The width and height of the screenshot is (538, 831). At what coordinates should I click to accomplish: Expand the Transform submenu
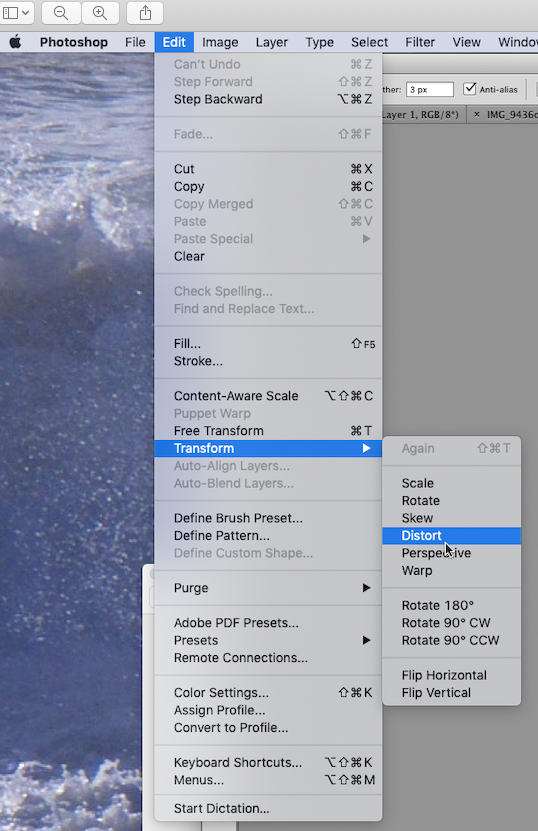(268, 448)
